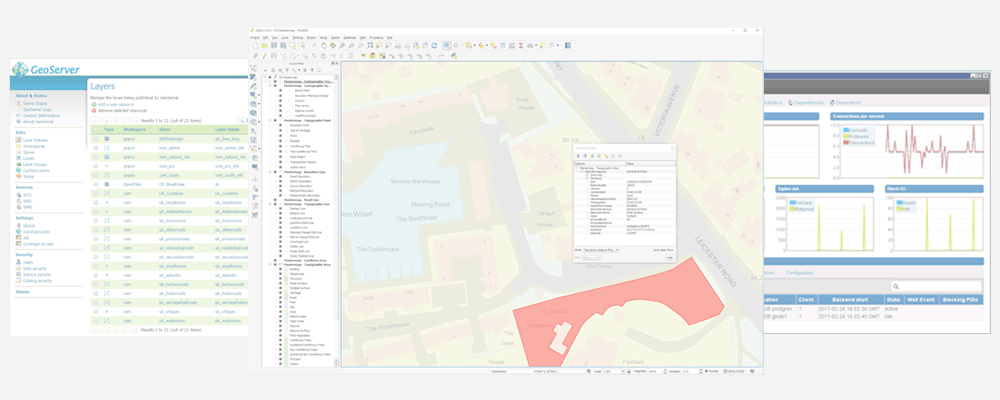Select Water Point layer in Layers Panel
Screen dimensions: 1000x400
[297, 167]
